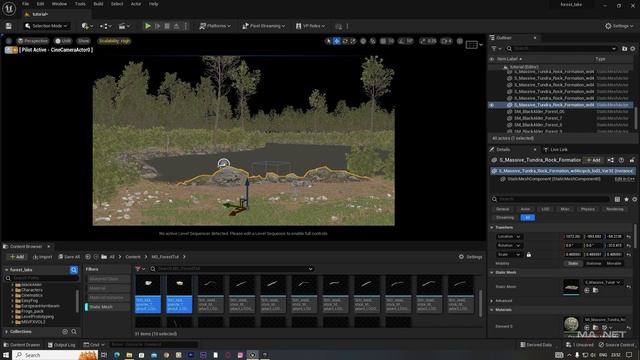640x360 pixels.
Task: Click Import in Content Browser
Action: [x=42, y=257]
